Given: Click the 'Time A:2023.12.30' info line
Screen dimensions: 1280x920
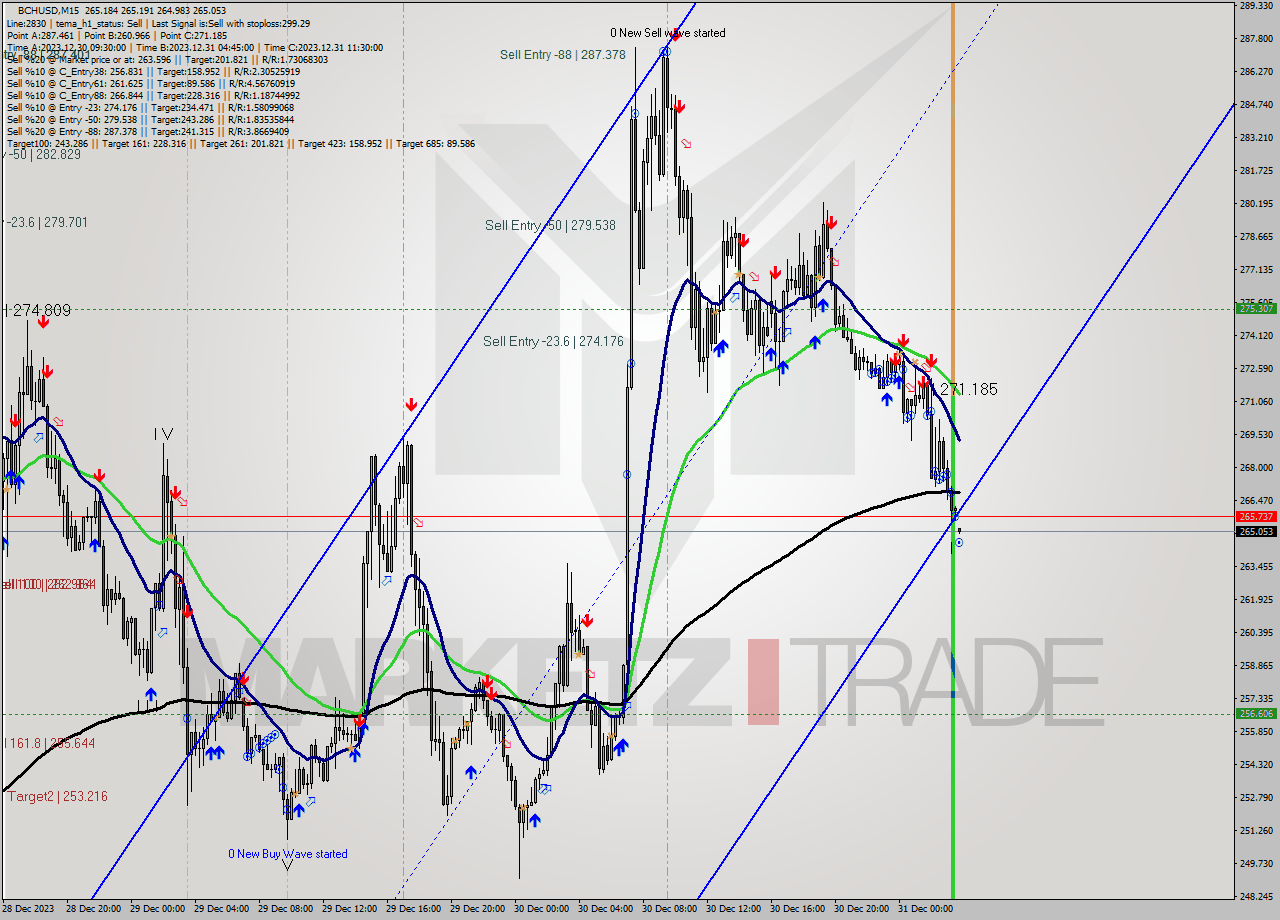Looking at the screenshot, I should pyautogui.click(x=194, y=47).
